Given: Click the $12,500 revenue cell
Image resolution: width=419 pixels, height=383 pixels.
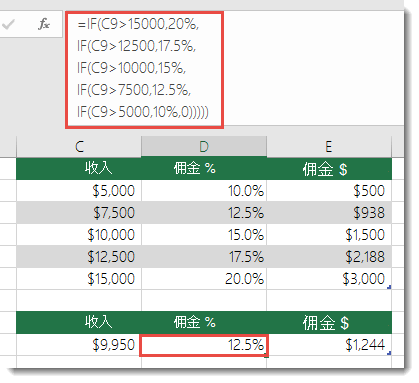Looking at the screenshot, I should [x=79, y=257].
